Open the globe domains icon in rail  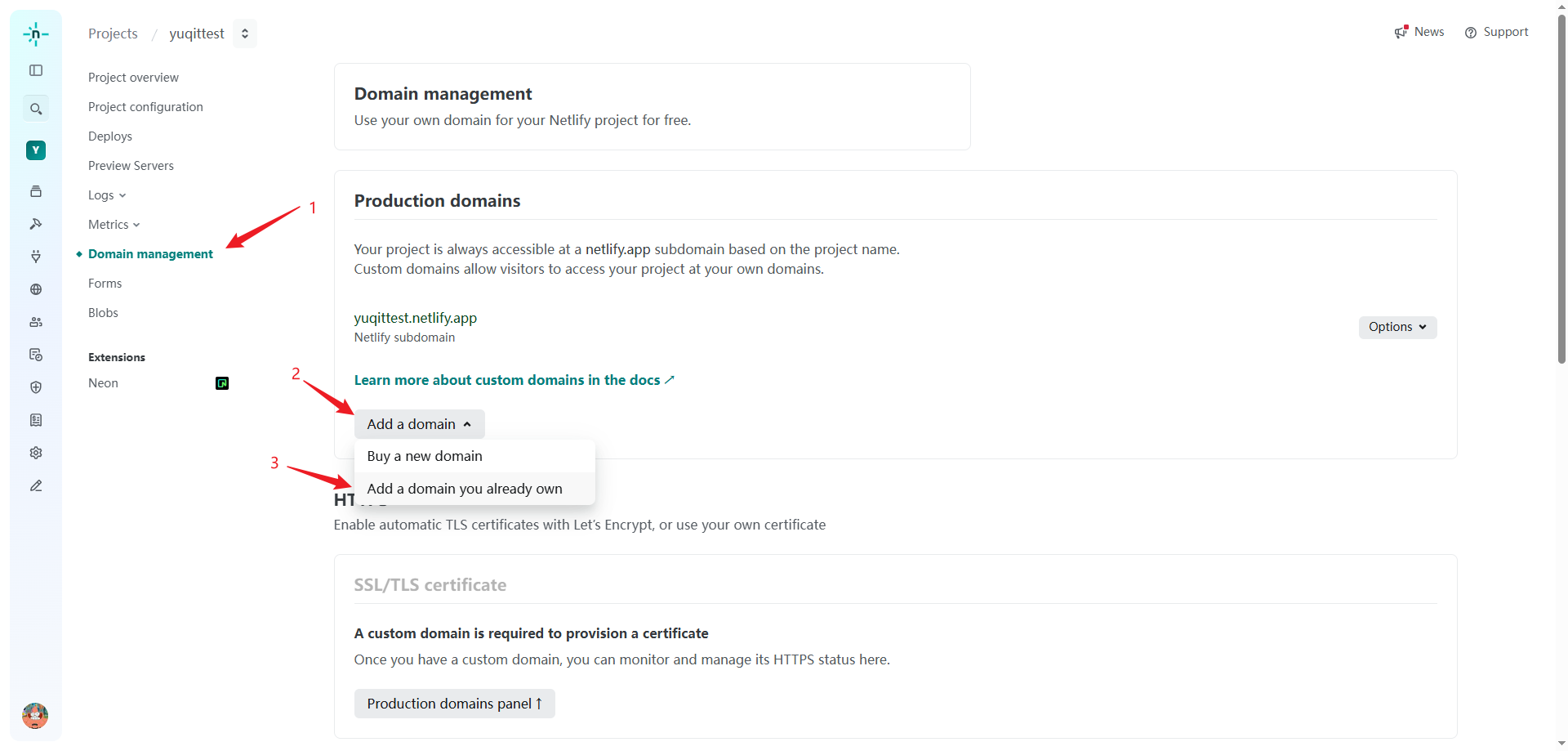(36, 289)
